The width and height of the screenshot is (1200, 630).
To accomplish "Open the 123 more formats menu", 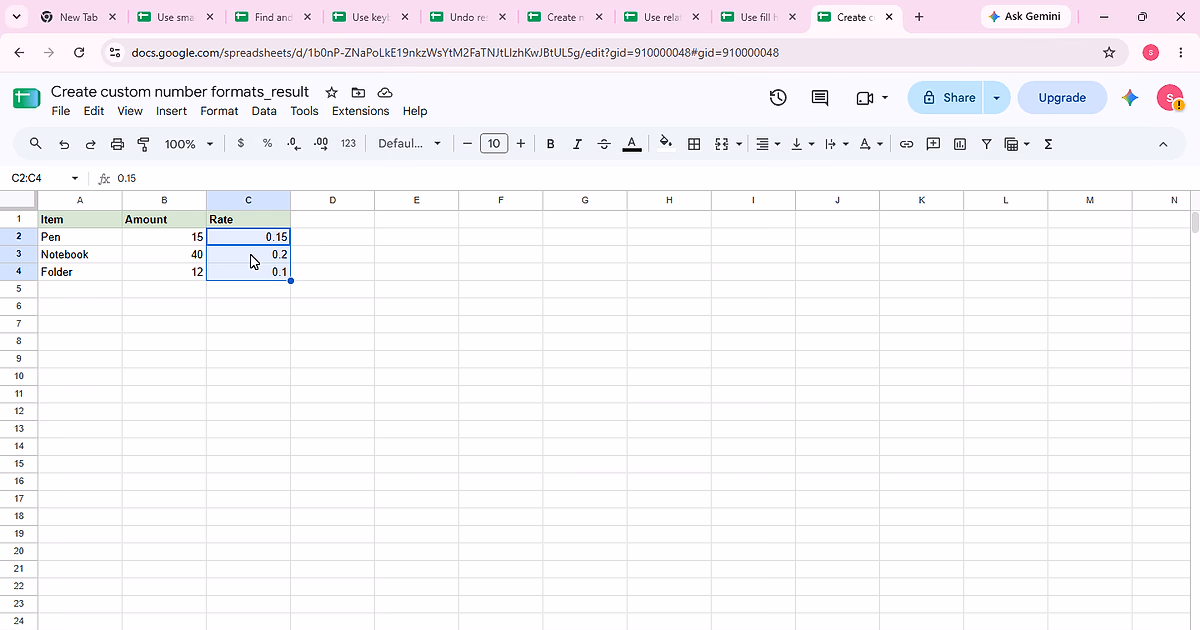I will pyautogui.click(x=348, y=144).
